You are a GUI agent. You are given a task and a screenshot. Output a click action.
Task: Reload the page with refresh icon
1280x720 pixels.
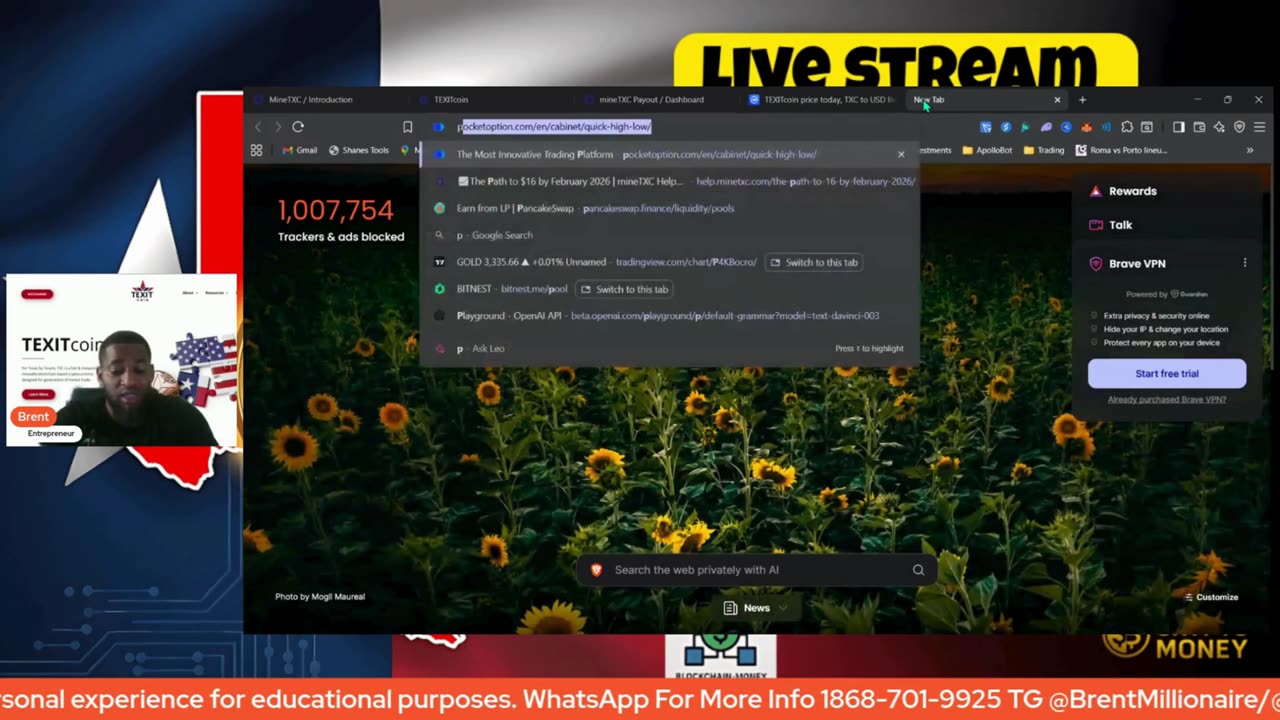click(x=298, y=127)
